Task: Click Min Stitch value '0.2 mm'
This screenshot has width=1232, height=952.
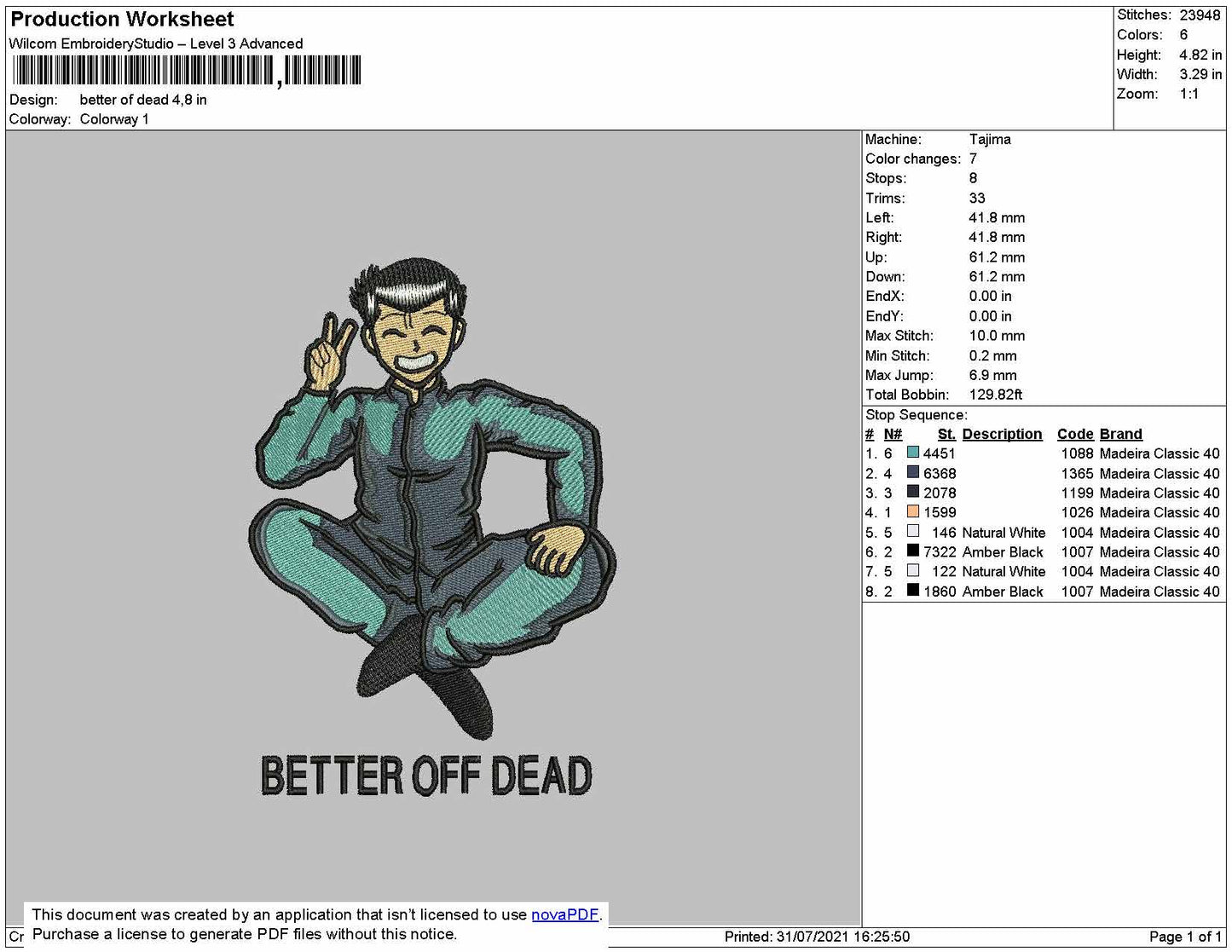Action: pos(992,355)
